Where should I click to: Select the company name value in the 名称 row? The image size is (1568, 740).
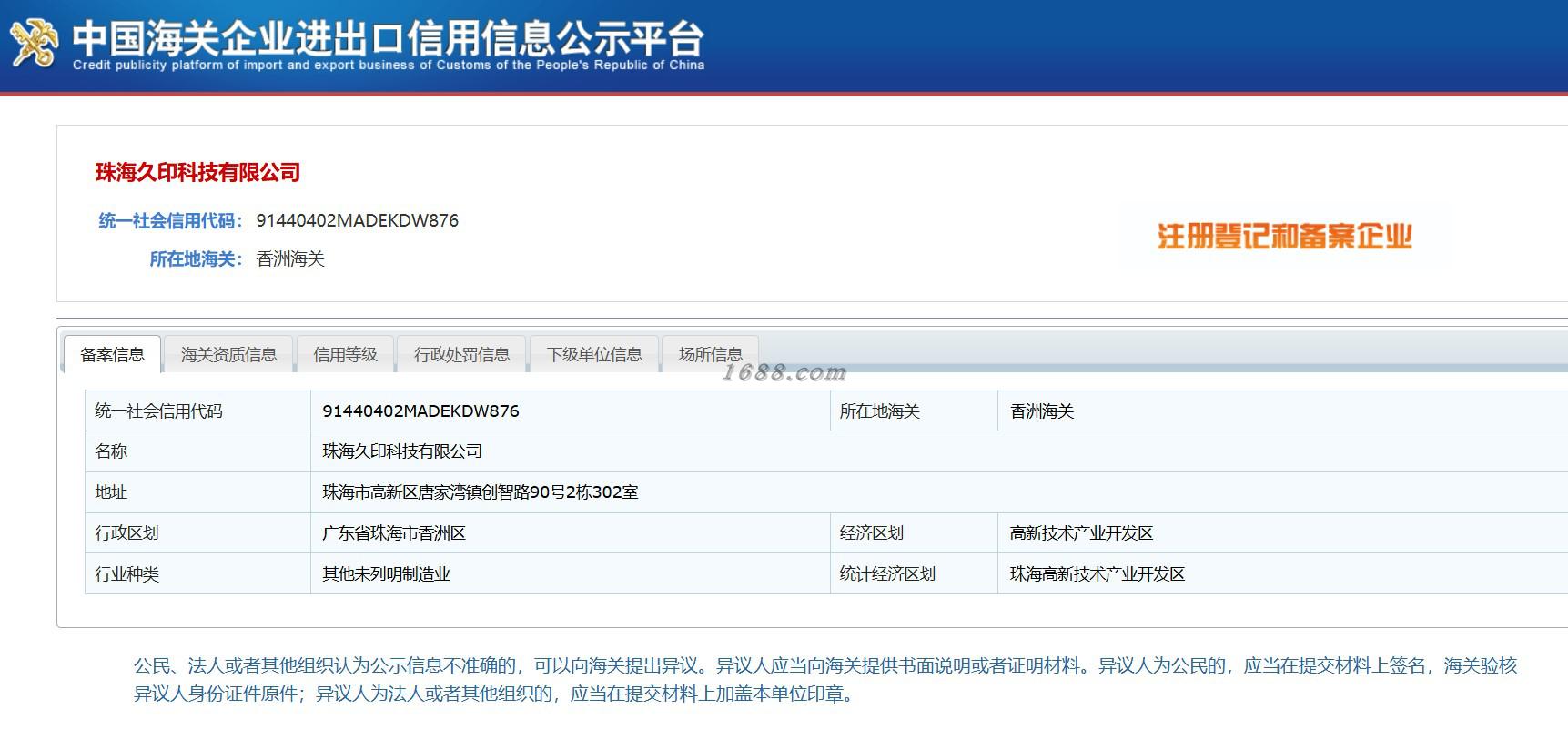402,451
